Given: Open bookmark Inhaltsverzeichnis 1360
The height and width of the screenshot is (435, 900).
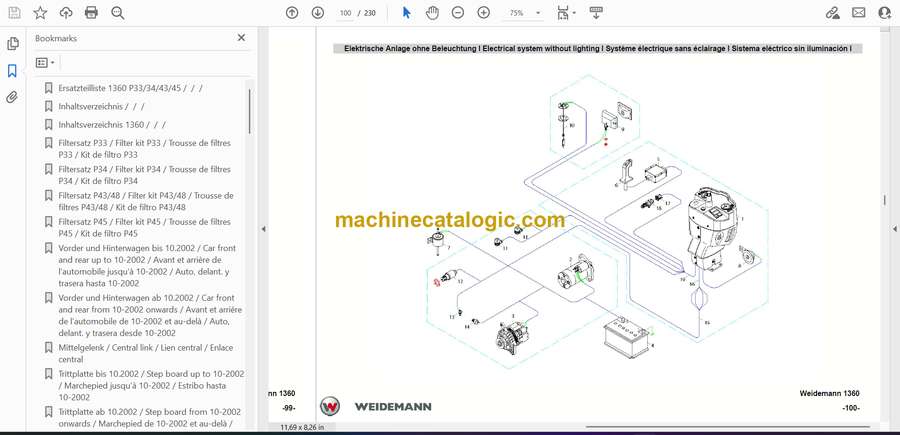Looking at the screenshot, I should click(112, 125).
